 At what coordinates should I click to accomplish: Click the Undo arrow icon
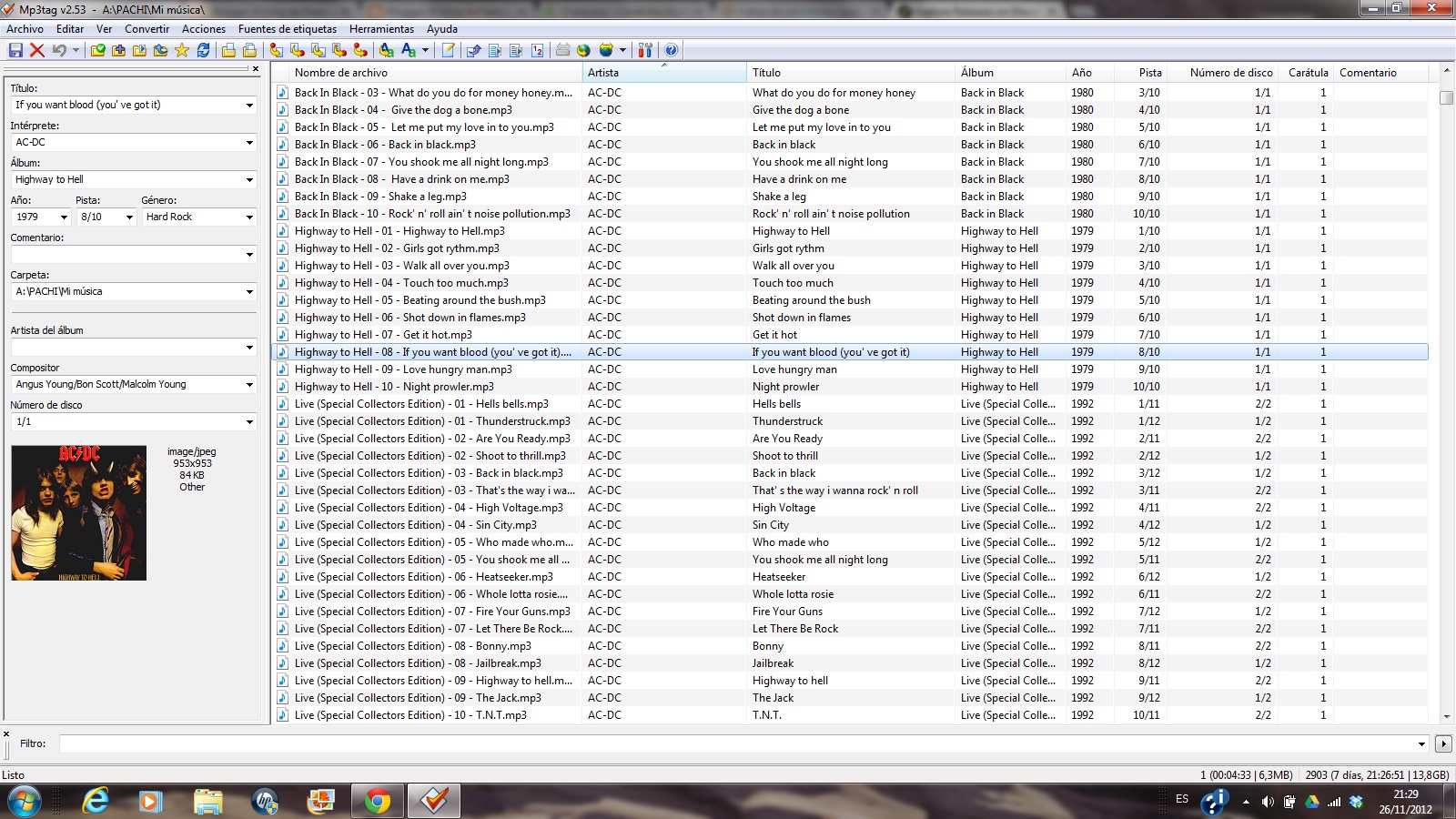[x=59, y=50]
